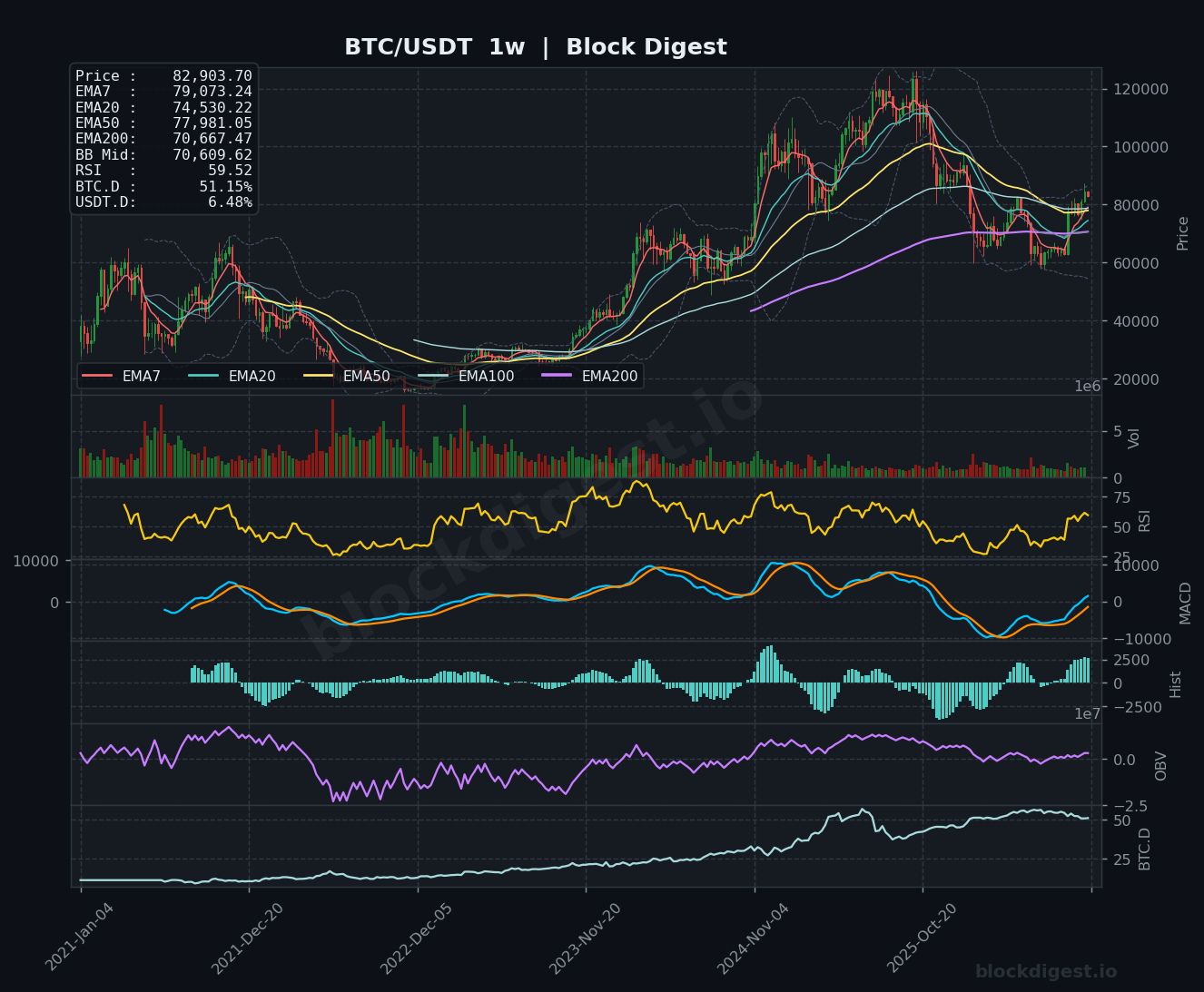The image size is (1204, 992).
Task: Click the BTC.D 25 axis tick
Action: (1121, 859)
